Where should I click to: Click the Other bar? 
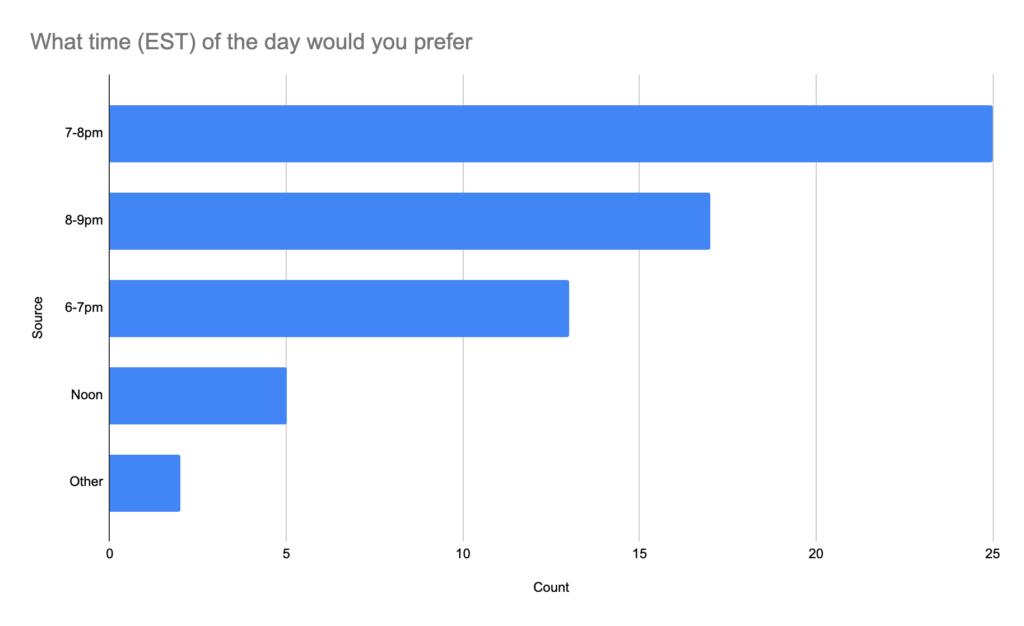(144, 483)
